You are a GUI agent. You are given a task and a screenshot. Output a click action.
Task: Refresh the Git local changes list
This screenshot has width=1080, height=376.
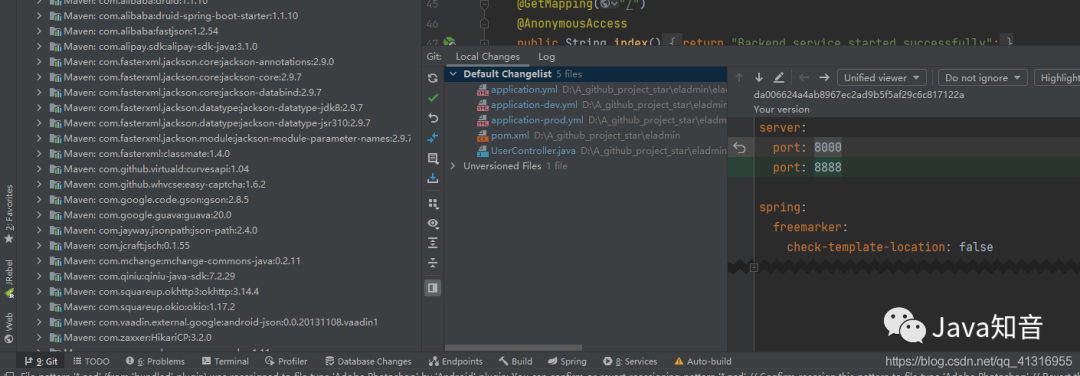[x=433, y=78]
